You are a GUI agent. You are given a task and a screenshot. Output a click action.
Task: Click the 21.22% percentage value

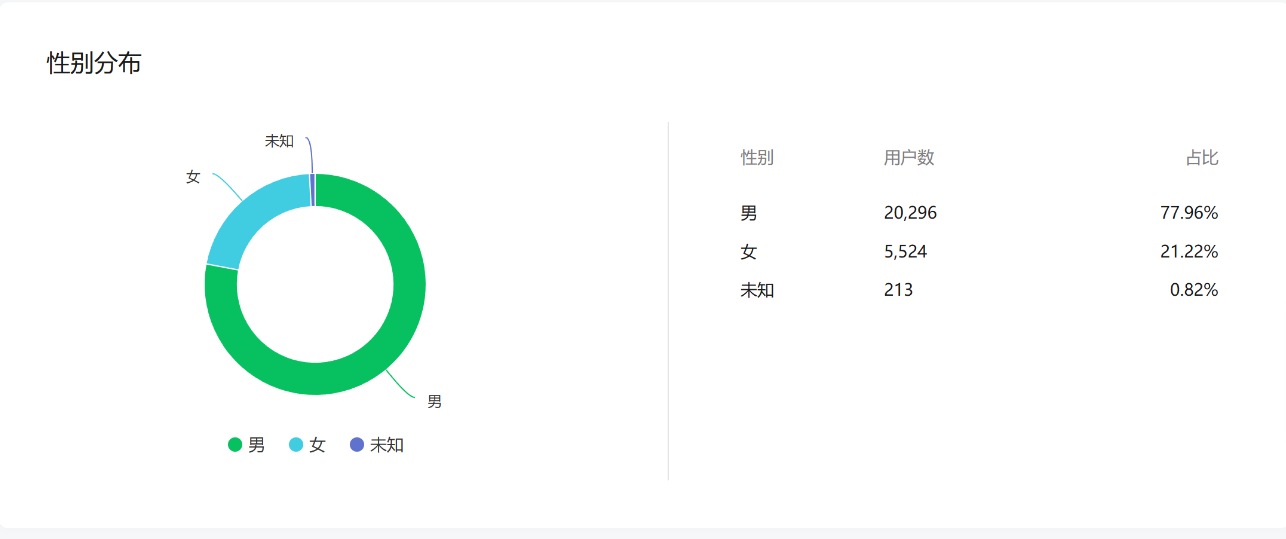[1189, 252]
